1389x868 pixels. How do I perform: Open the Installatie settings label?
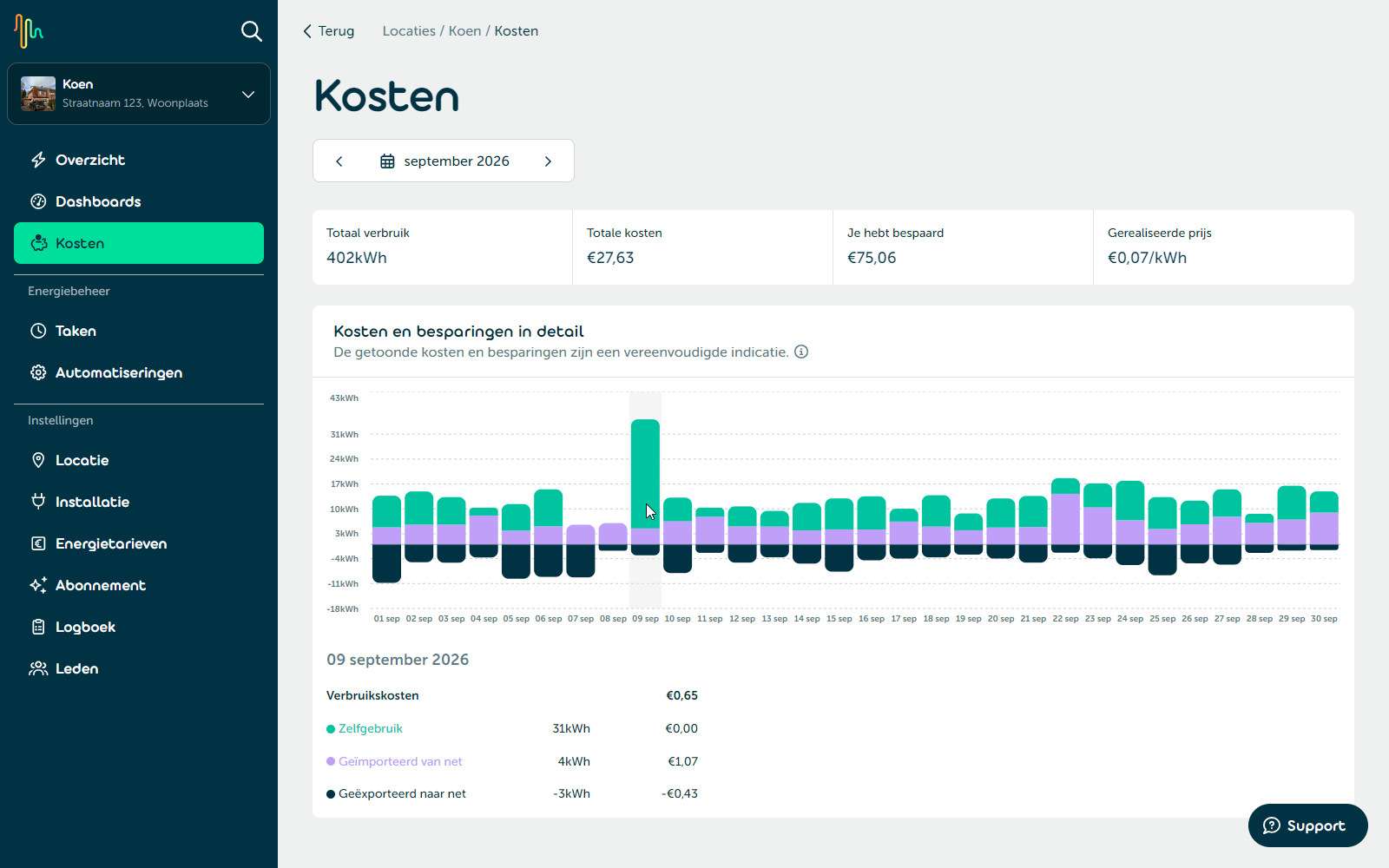92,502
